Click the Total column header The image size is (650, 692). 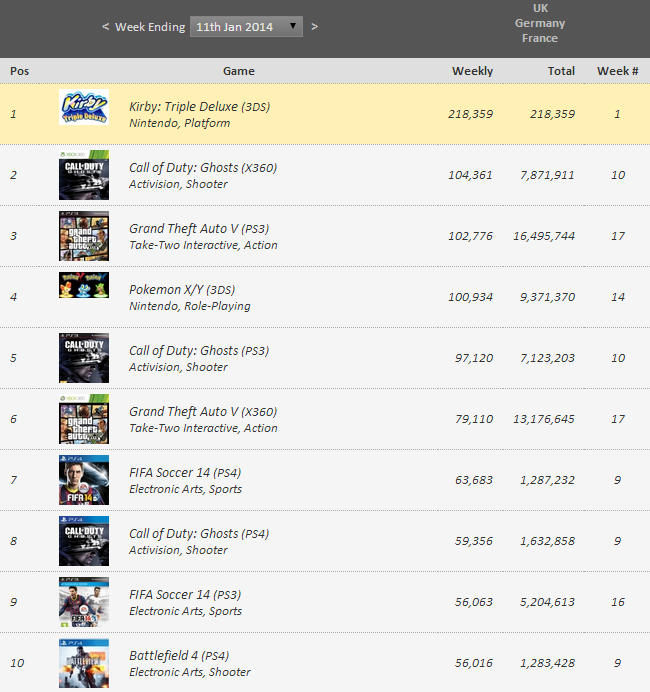[561, 71]
